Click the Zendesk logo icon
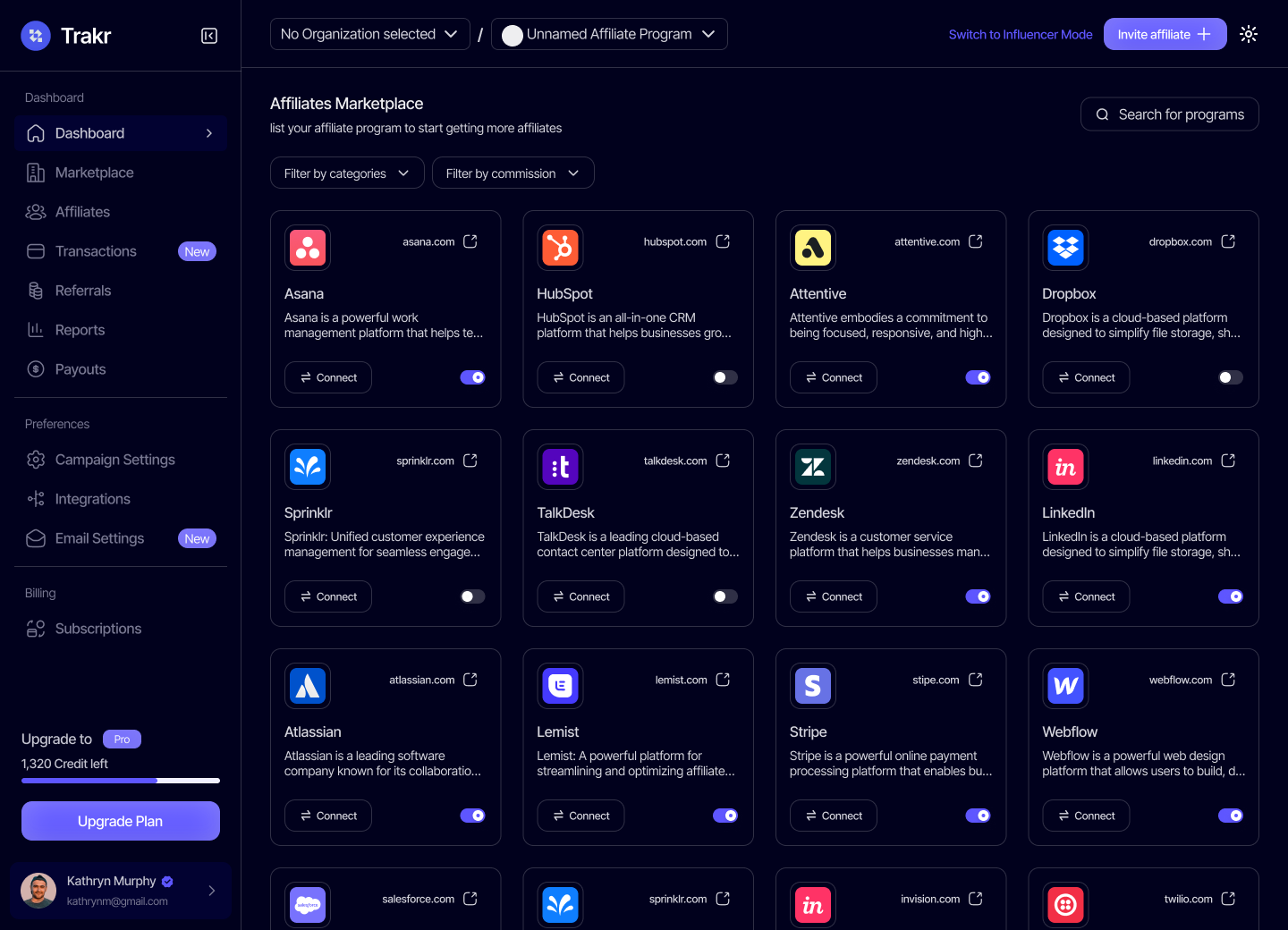The width and height of the screenshot is (1288, 930). point(813,467)
